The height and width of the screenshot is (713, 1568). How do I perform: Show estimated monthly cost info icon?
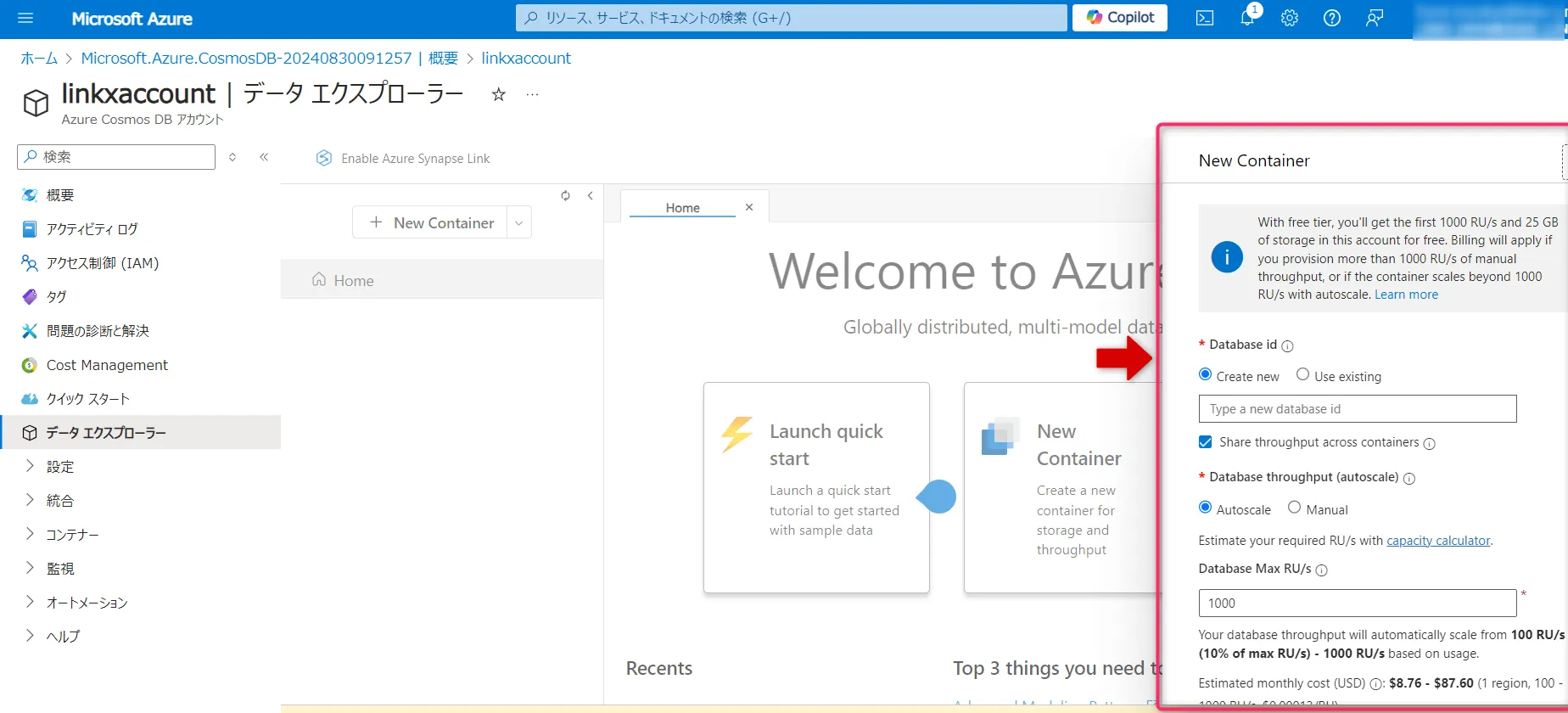click(x=1376, y=684)
